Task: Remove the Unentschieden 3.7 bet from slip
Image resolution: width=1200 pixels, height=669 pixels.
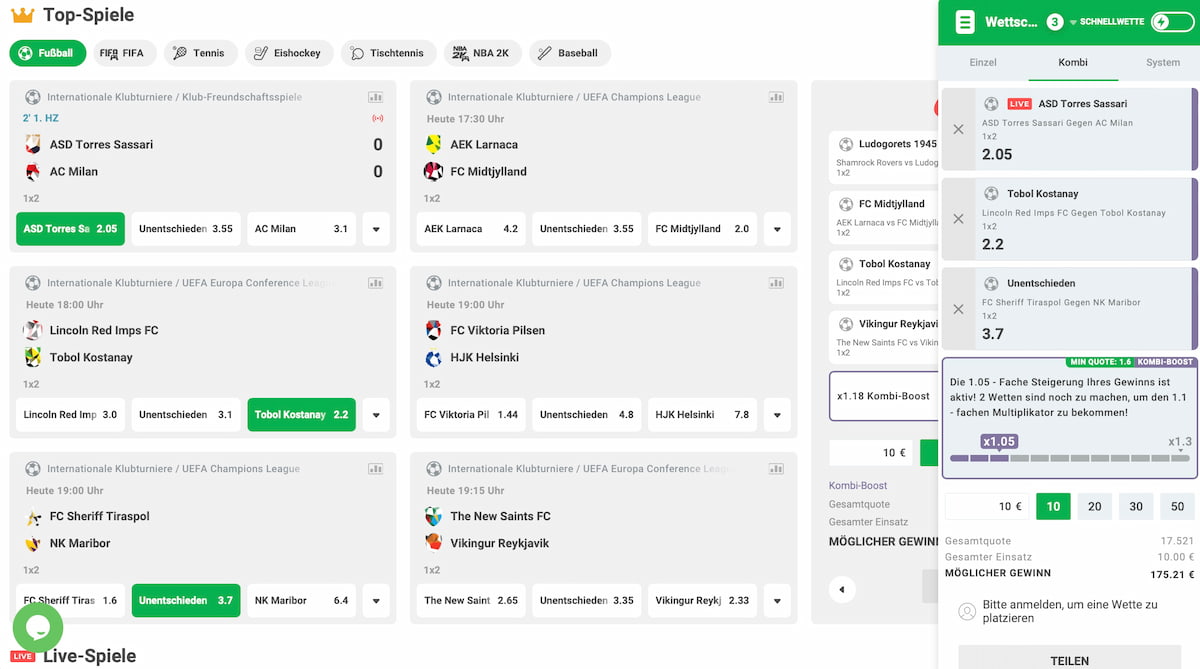Action: point(958,309)
